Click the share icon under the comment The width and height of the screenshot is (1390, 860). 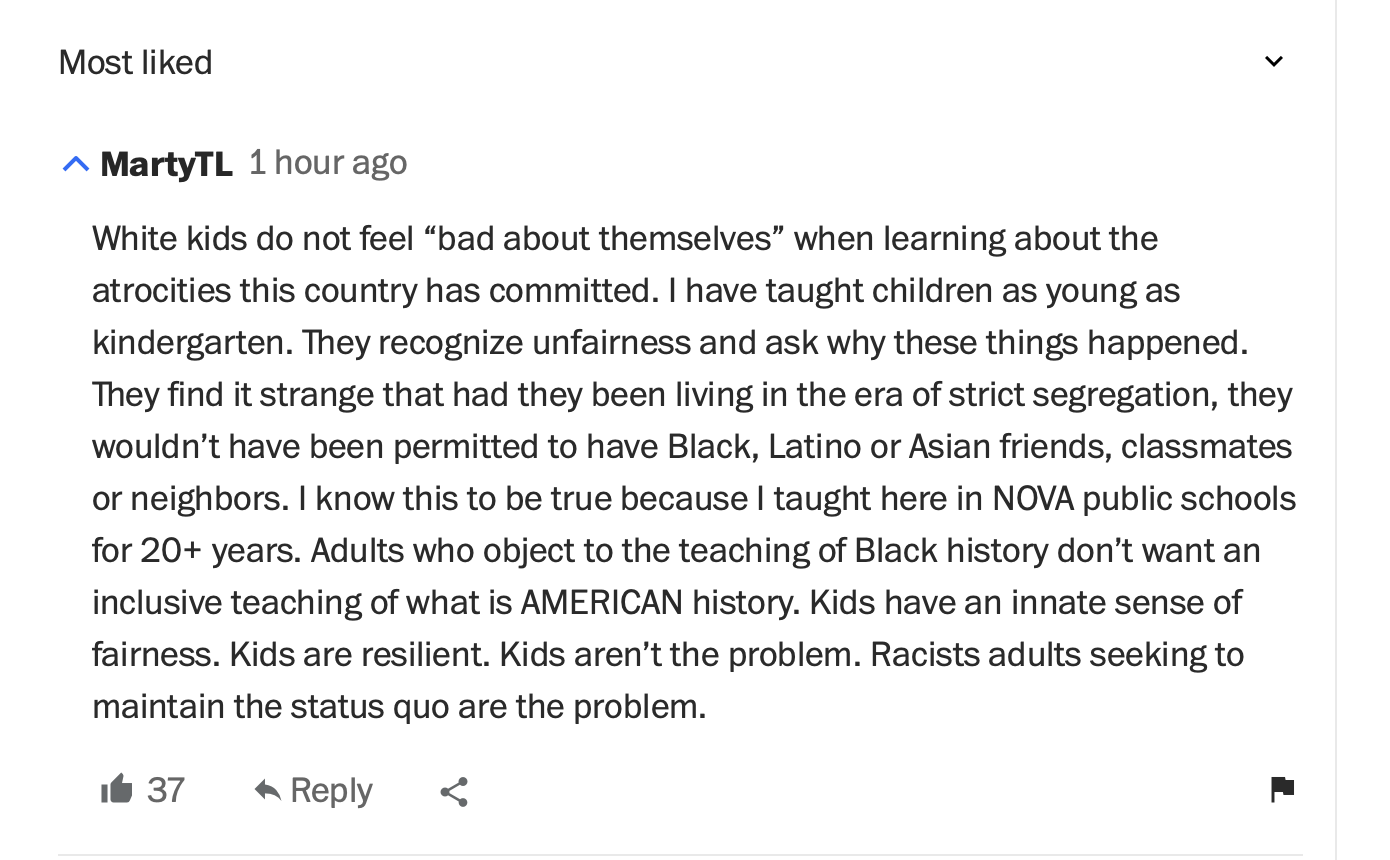click(x=454, y=792)
